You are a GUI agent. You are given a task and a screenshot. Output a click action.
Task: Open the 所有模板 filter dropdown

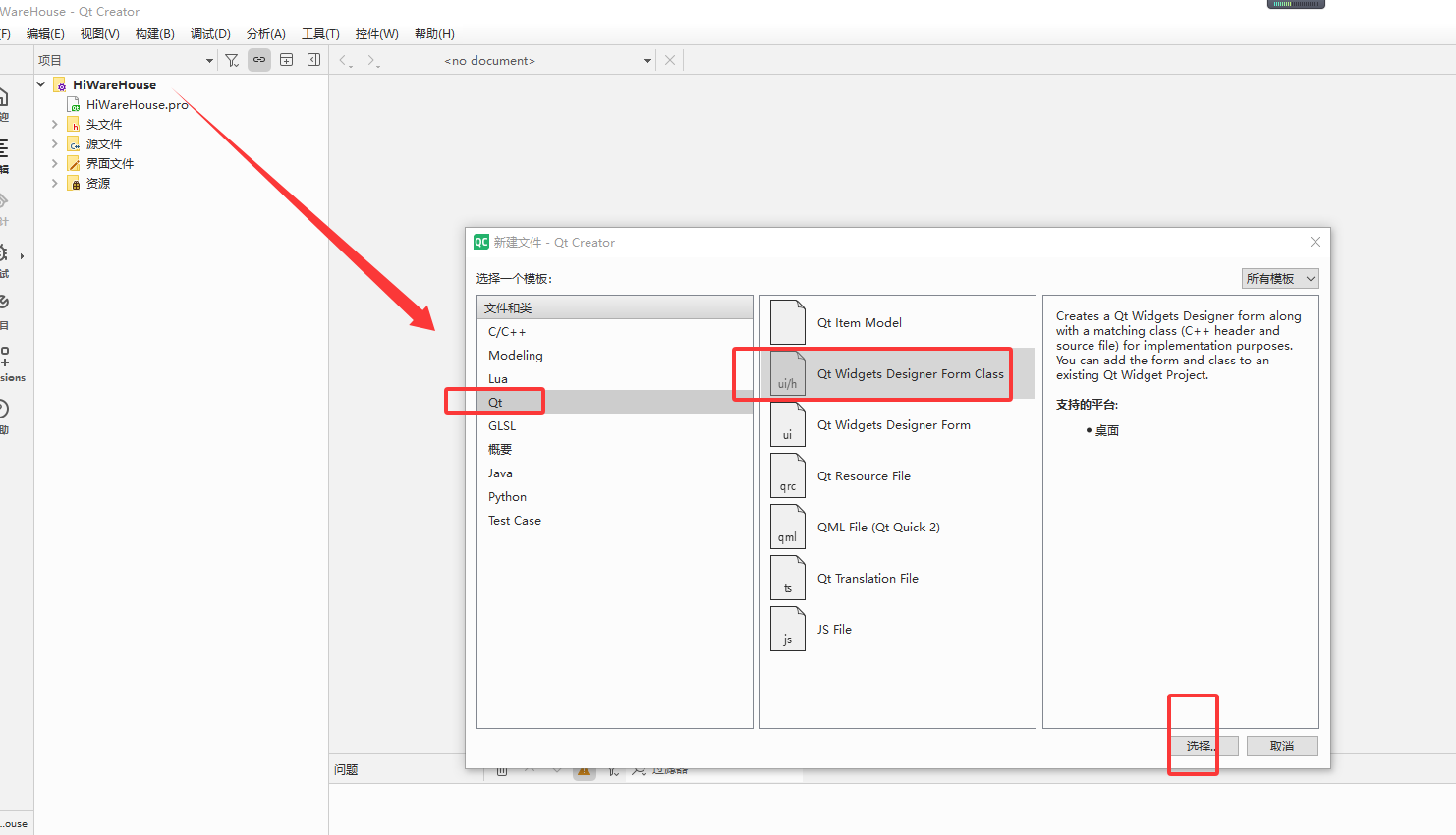(1280, 279)
